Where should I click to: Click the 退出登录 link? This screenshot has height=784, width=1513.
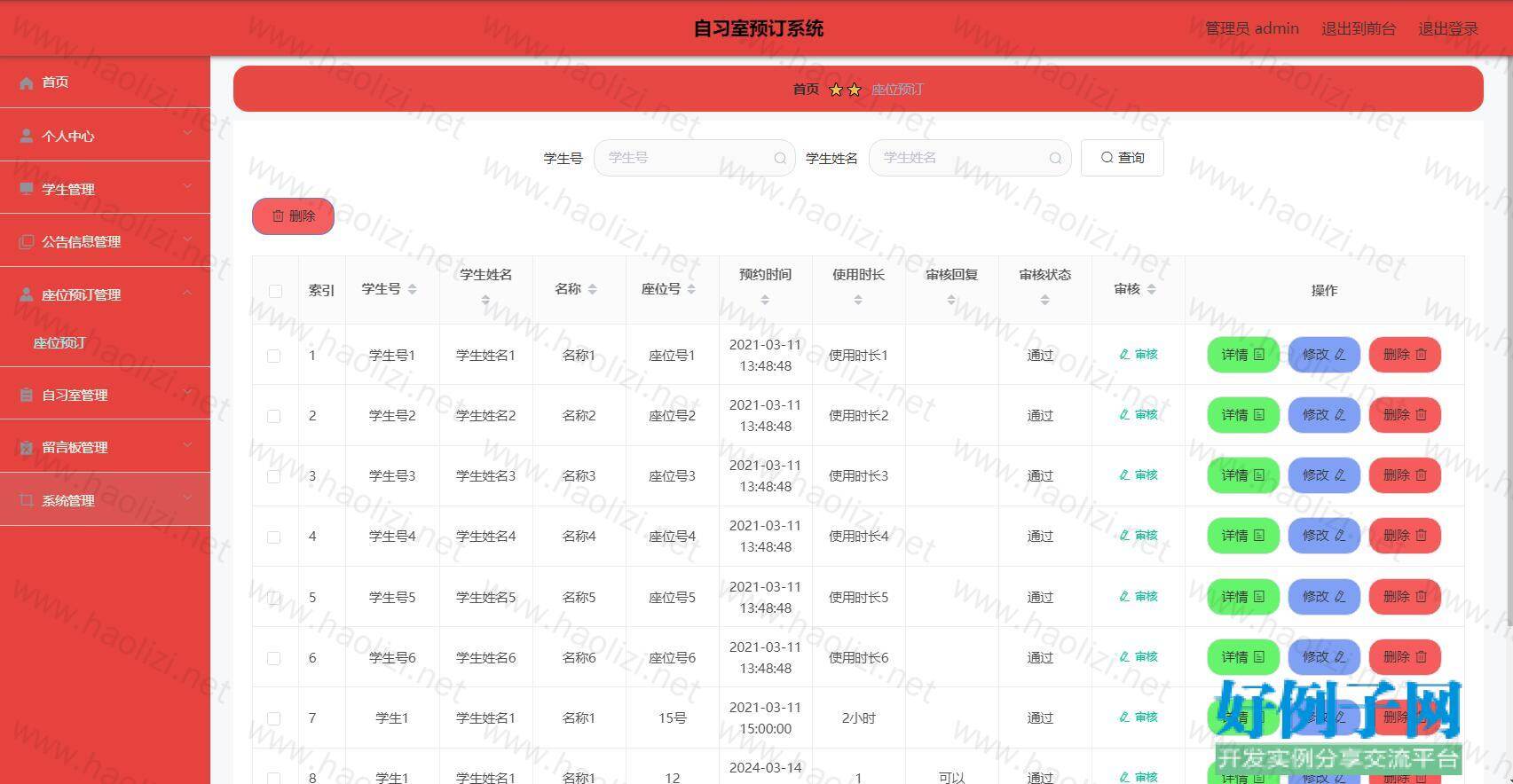click(x=1447, y=28)
